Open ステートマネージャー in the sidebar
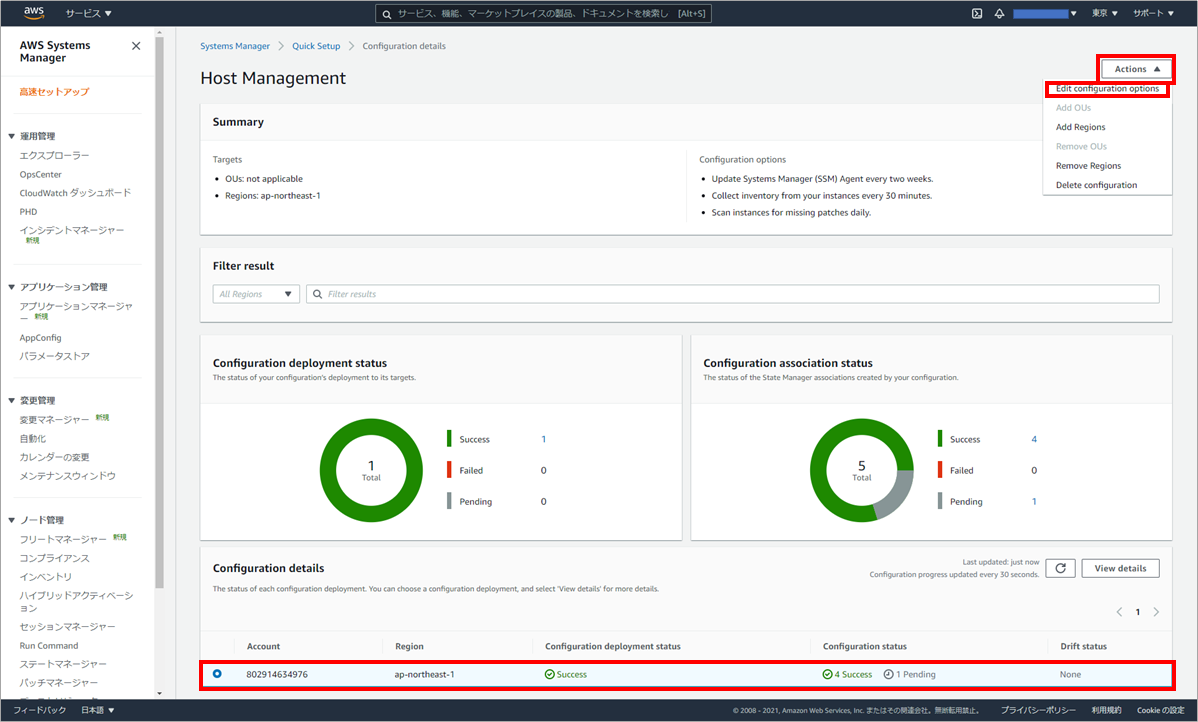 tap(63, 664)
